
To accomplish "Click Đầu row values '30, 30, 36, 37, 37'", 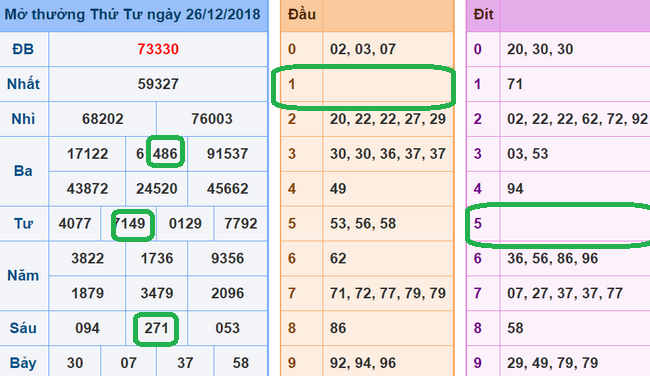I will pyautogui.click(x=388, y=154).
